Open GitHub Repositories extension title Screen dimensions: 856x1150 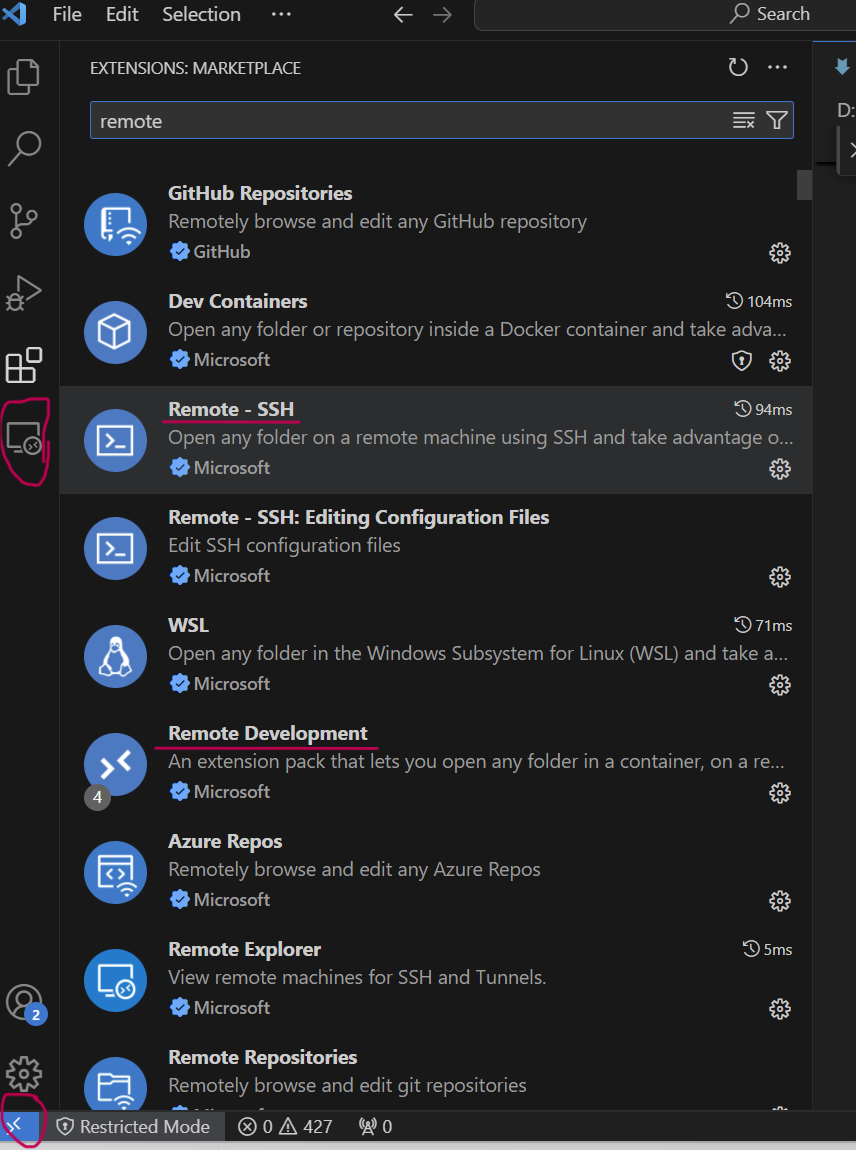click(x=260, y=193)
